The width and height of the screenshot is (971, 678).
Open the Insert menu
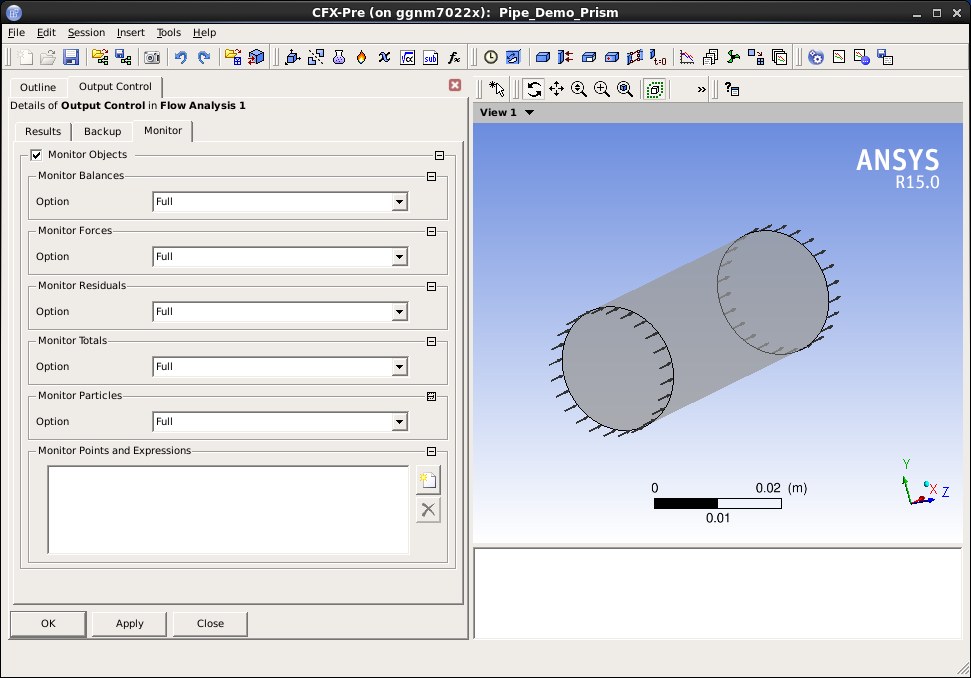coord(131,33)
